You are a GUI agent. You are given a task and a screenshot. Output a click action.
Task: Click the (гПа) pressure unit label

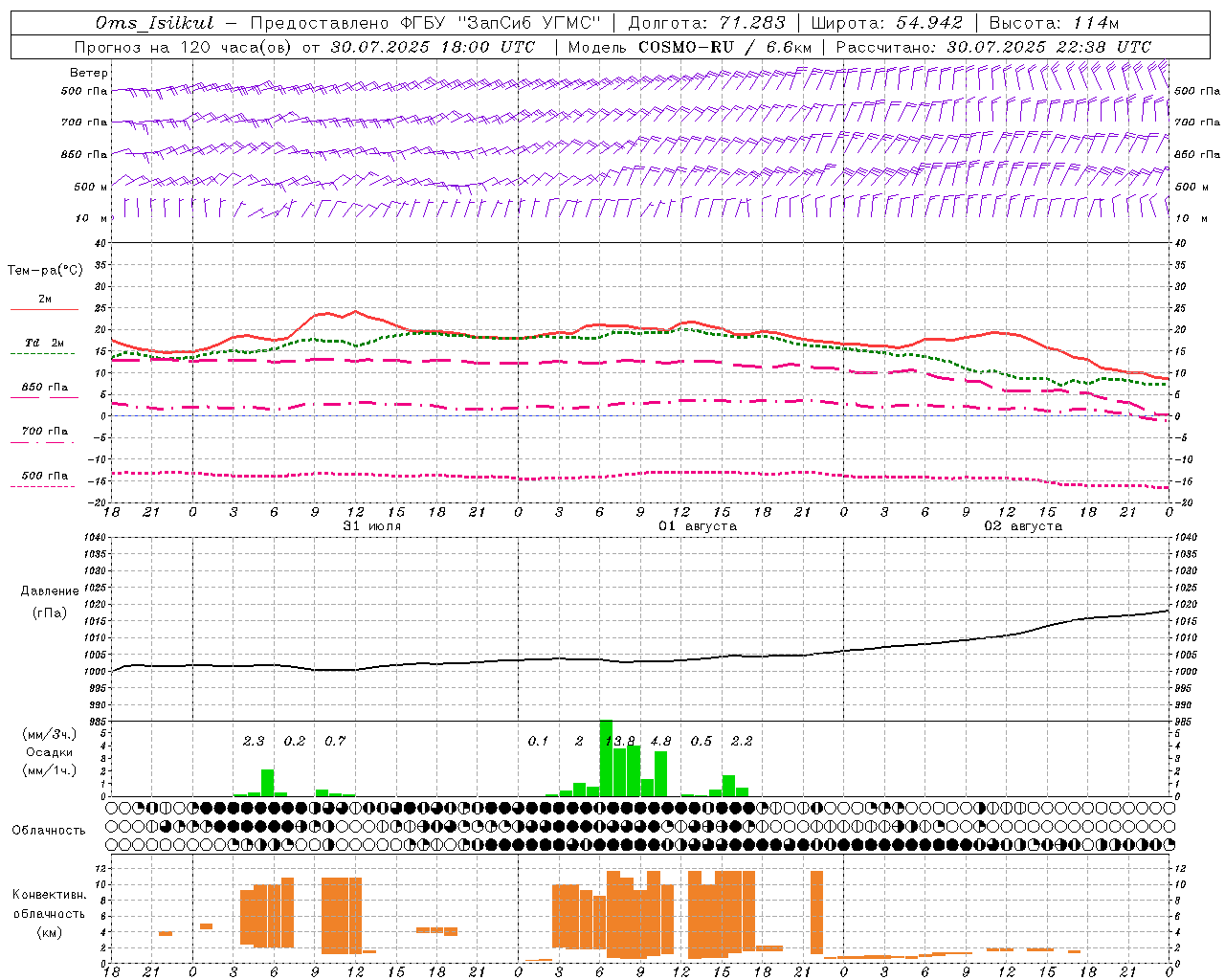[50, 613]
